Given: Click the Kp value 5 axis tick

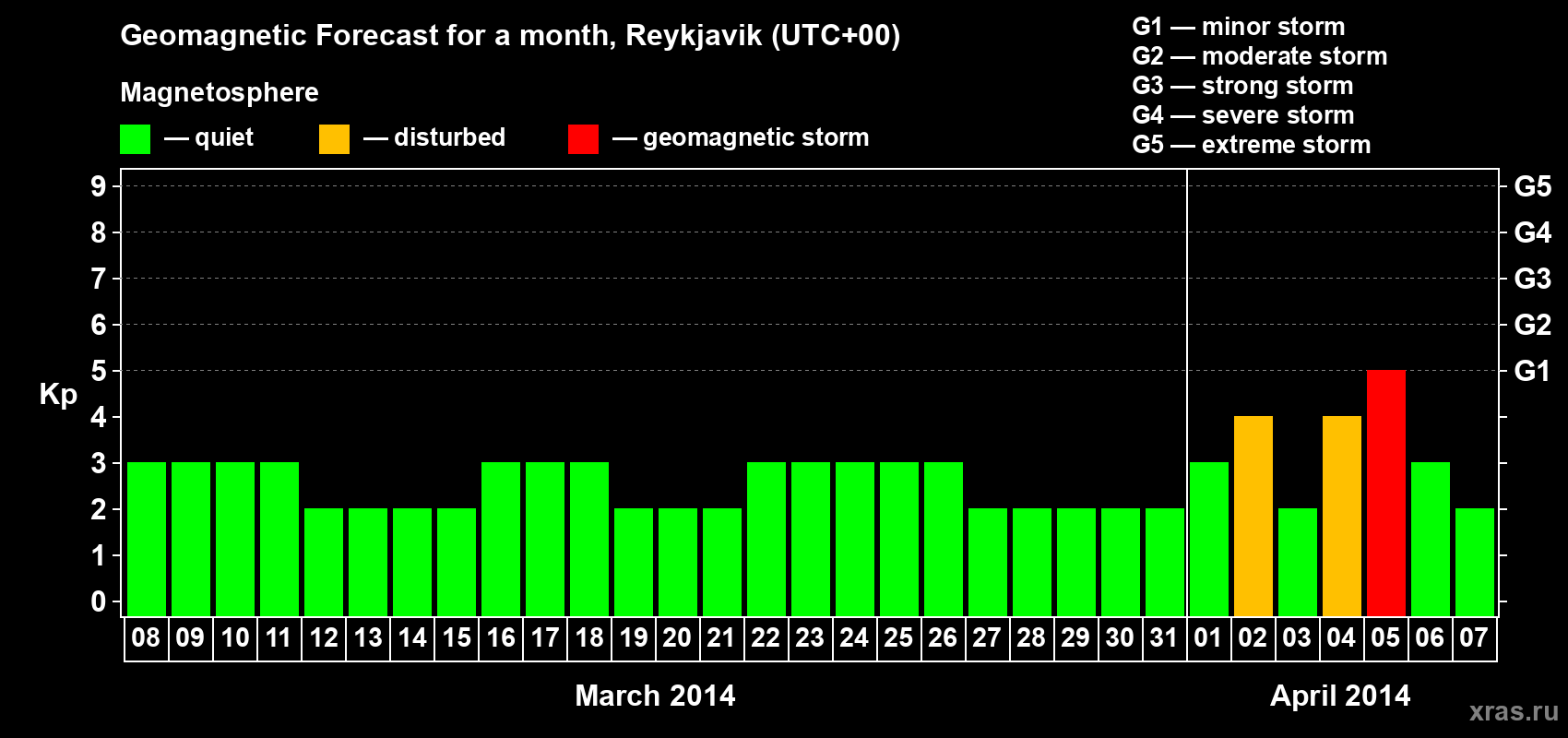Looking at the screenshot, I should pos(99,371).
